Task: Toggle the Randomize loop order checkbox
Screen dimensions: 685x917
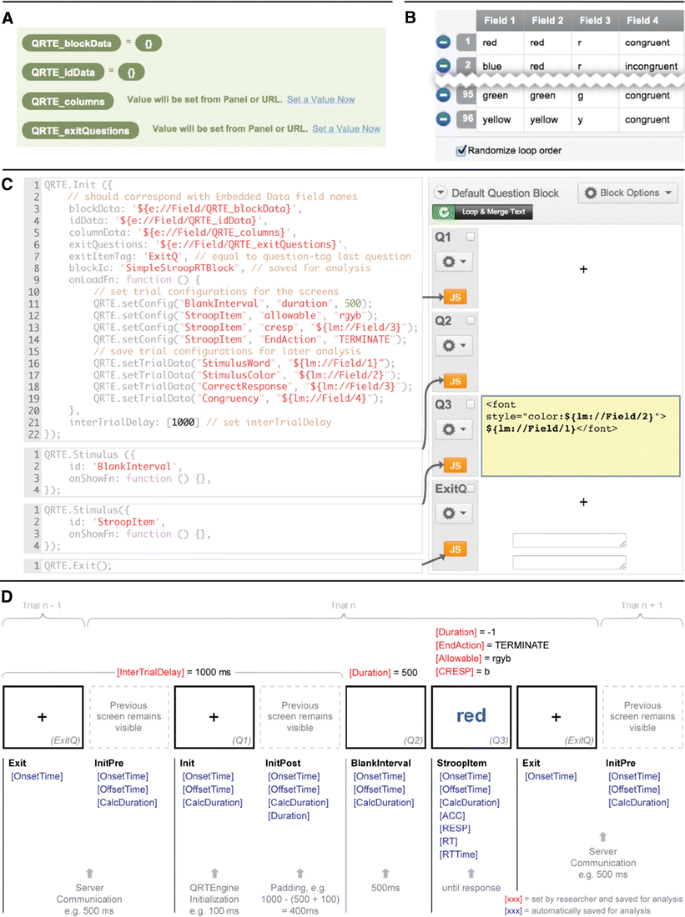Action: tap(461, 150)
